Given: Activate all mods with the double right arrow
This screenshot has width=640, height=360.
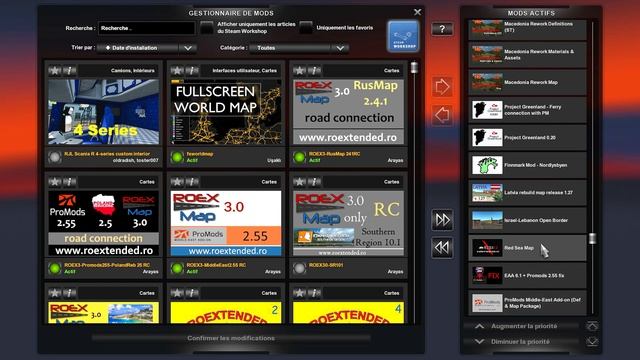Looking at the screenshot, I should click(x=442, y=220).
